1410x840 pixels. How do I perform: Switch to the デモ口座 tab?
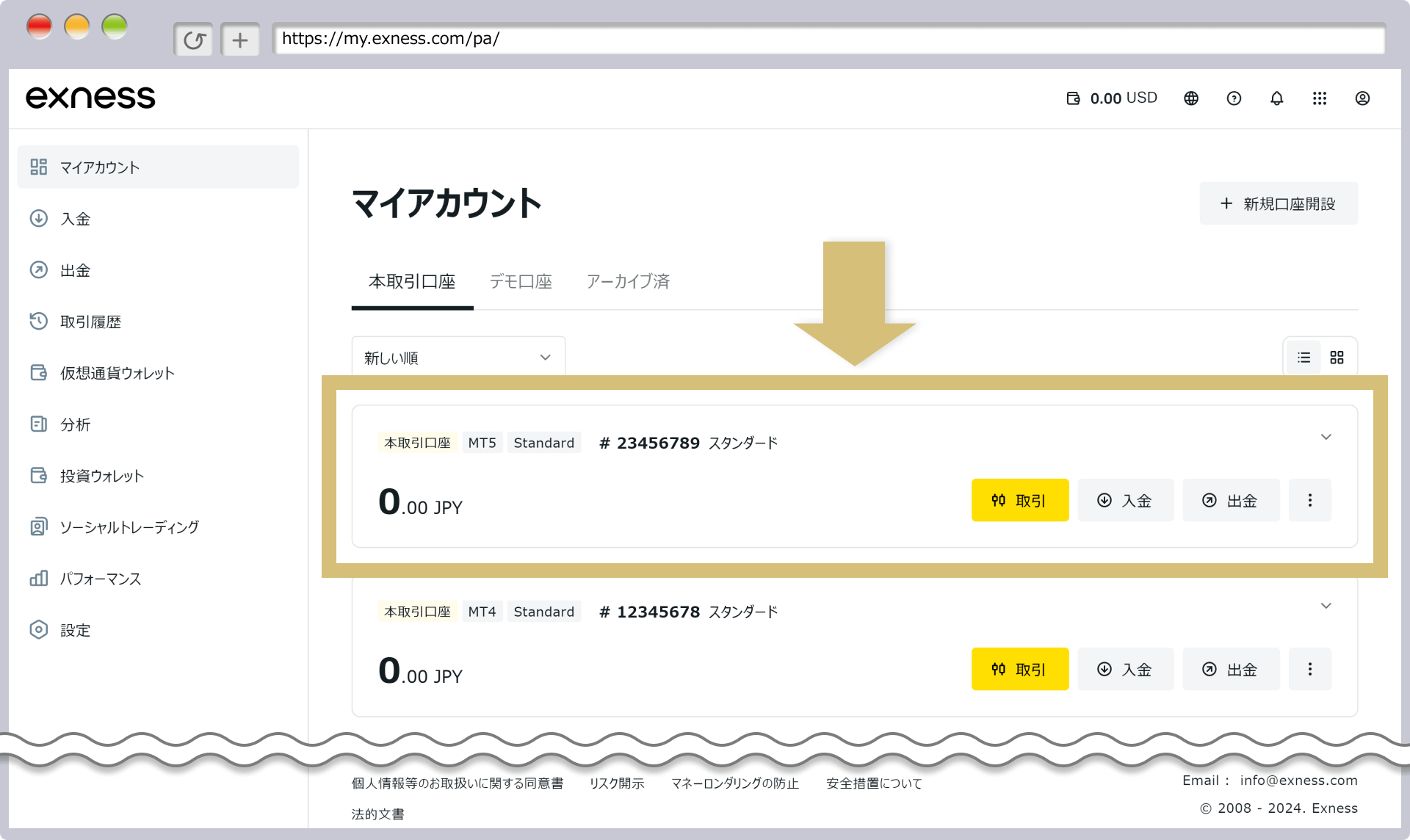(x=521, y=282)
